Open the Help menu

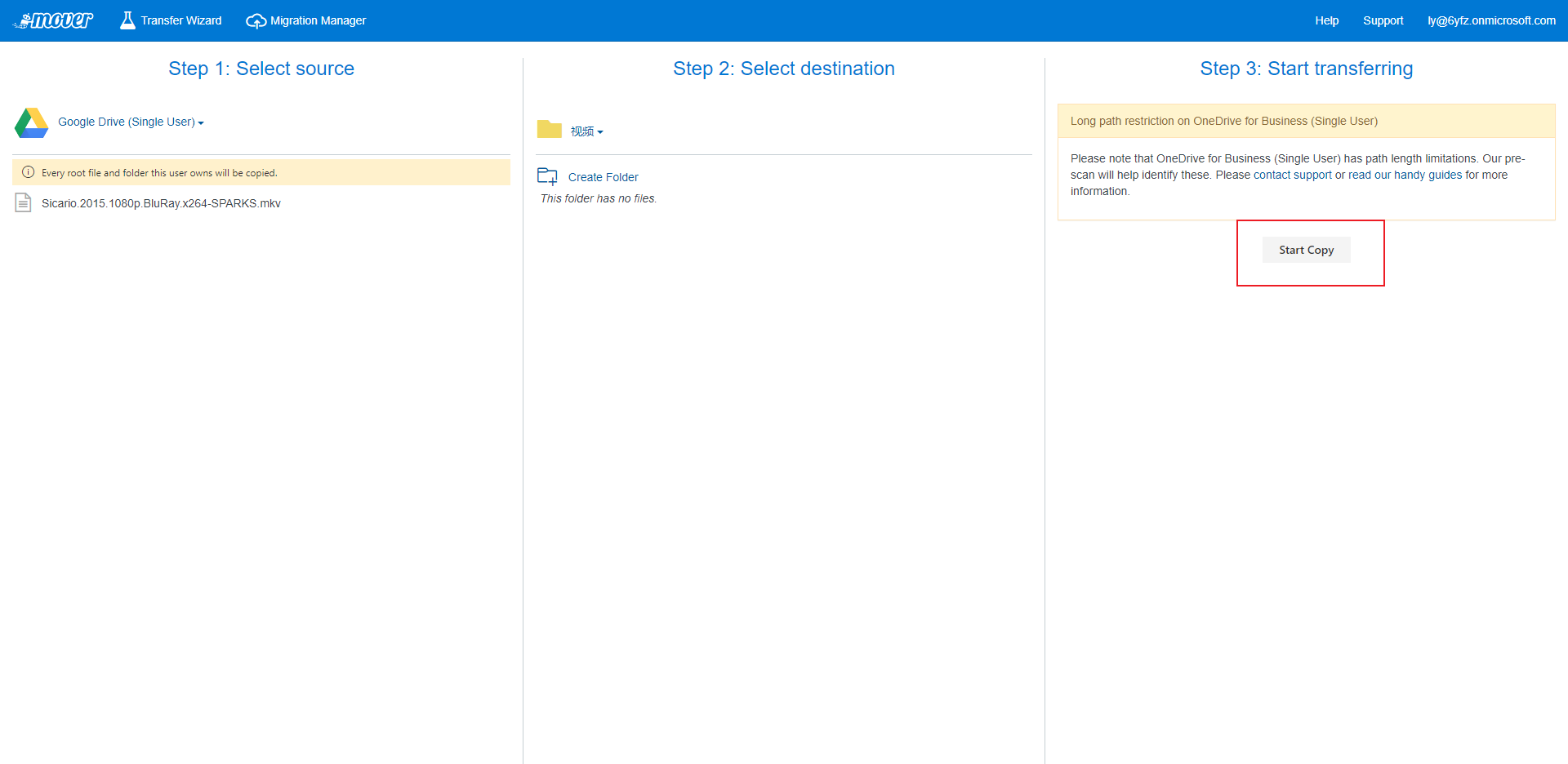(x=1326, y=20)
